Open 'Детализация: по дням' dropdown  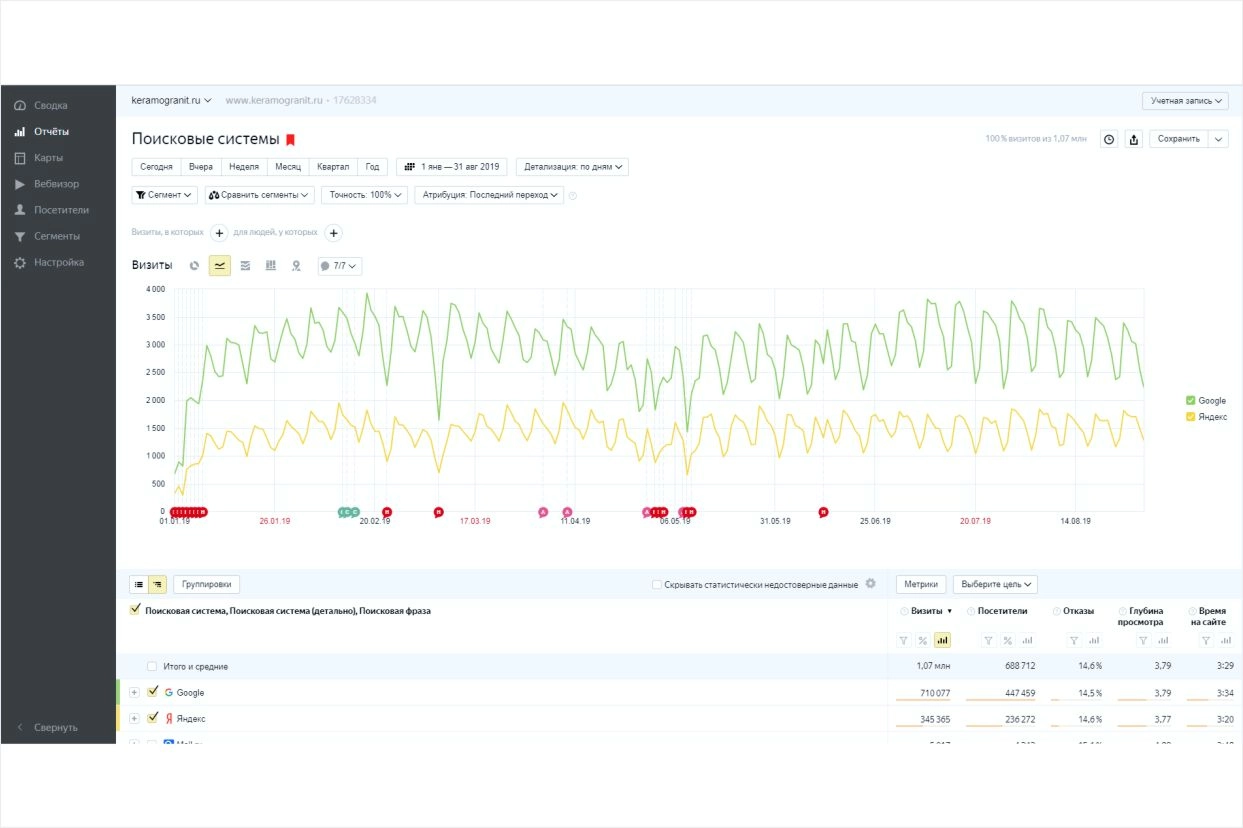pos(572,167)
